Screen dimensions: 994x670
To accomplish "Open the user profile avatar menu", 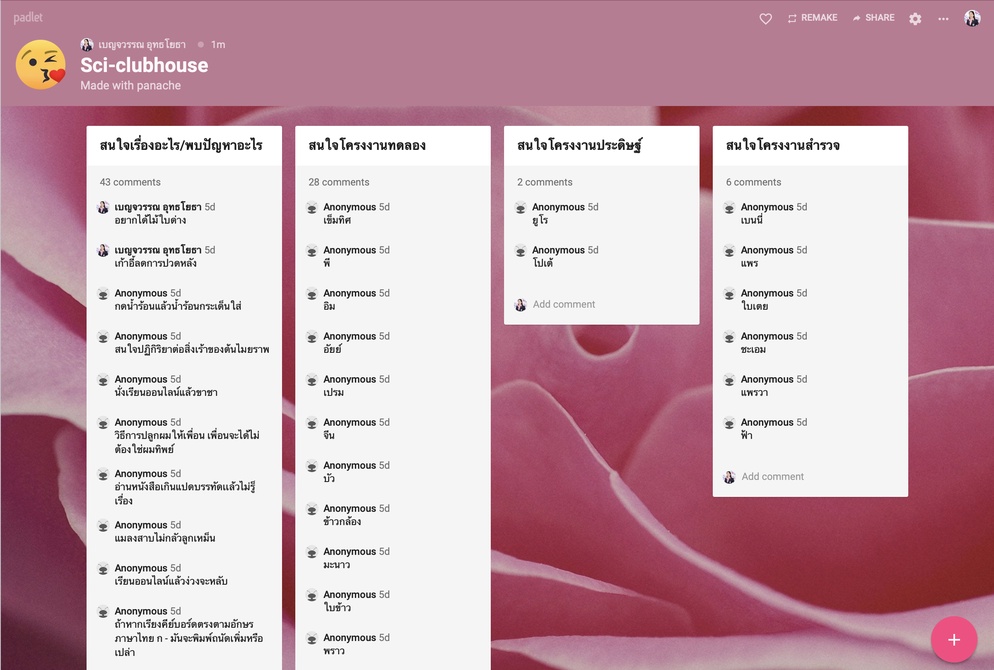I will click(x=972, y=18).
